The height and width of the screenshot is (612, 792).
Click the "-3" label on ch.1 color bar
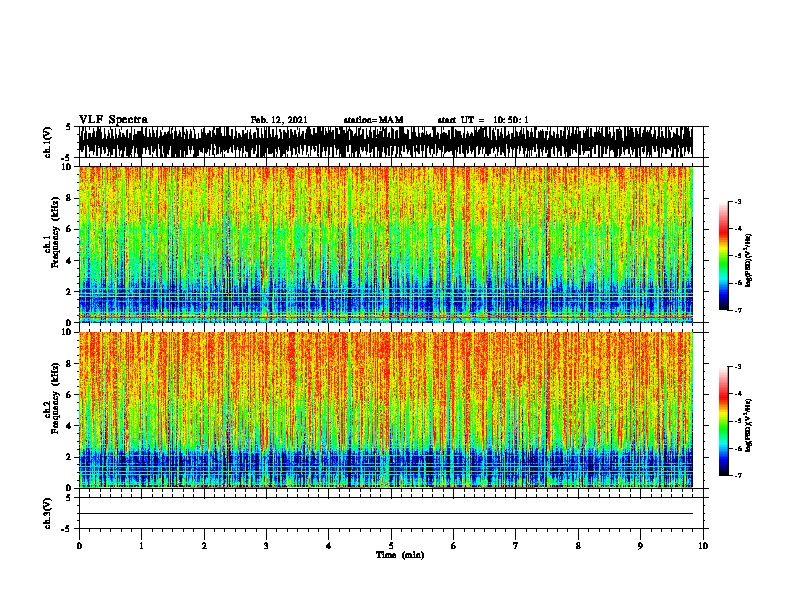tap(737, 201)
